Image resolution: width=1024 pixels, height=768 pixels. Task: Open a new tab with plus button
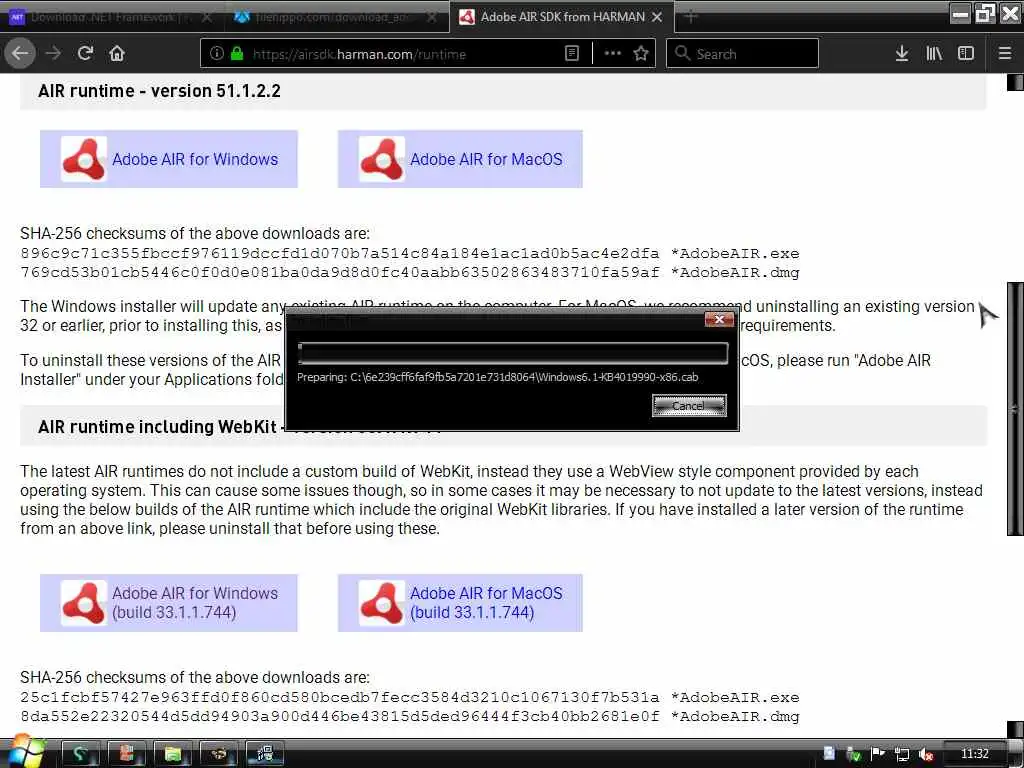[x=691, y=17]
